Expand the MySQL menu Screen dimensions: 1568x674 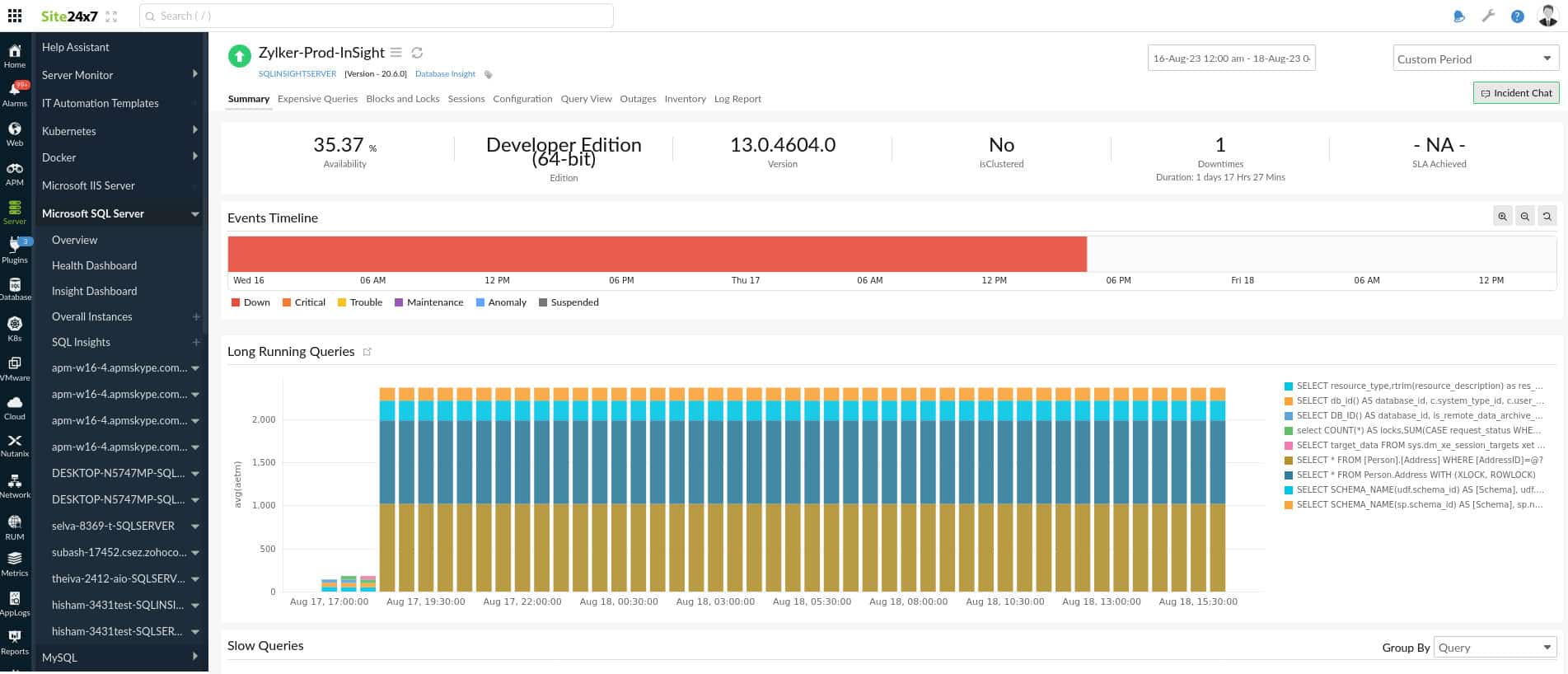[x=195, y=657]
